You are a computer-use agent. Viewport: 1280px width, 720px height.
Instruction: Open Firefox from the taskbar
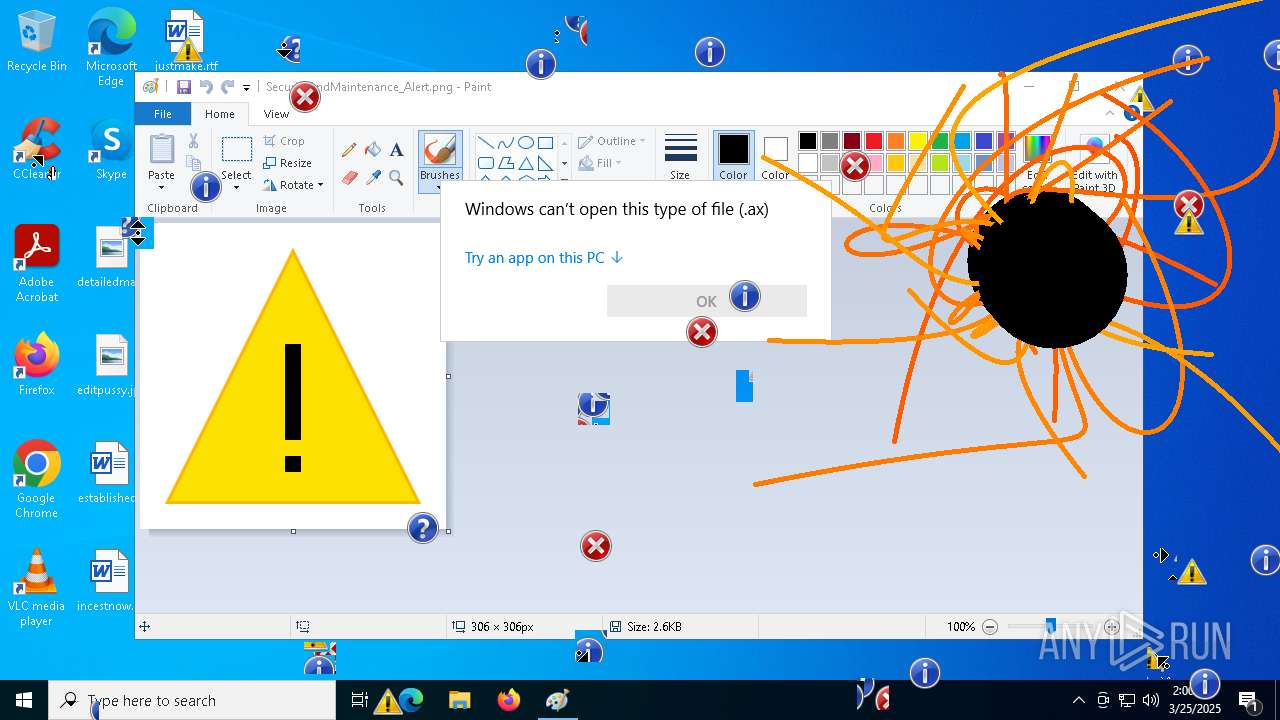click(508, 700)
